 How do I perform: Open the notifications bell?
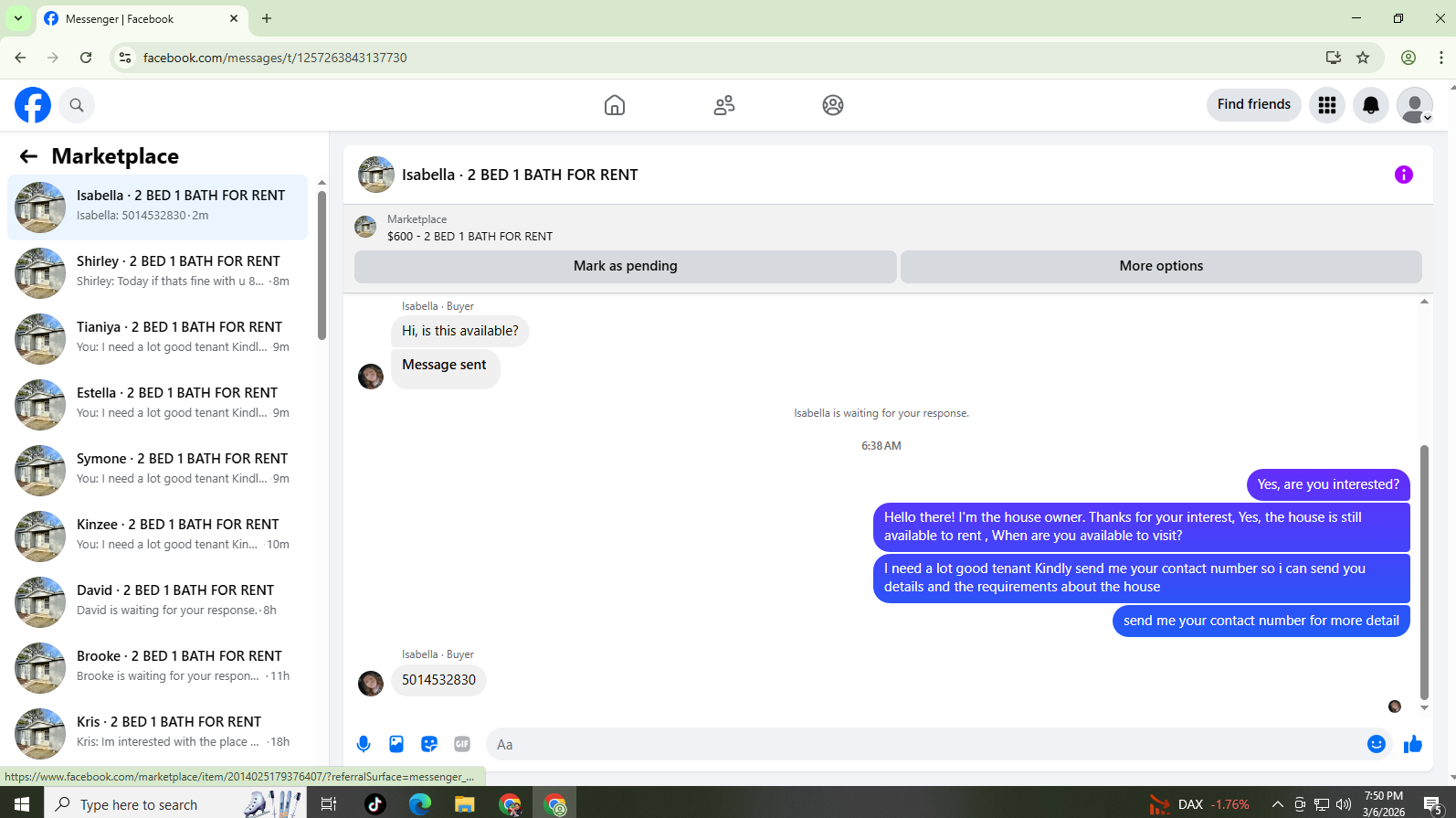point(1371,105)
